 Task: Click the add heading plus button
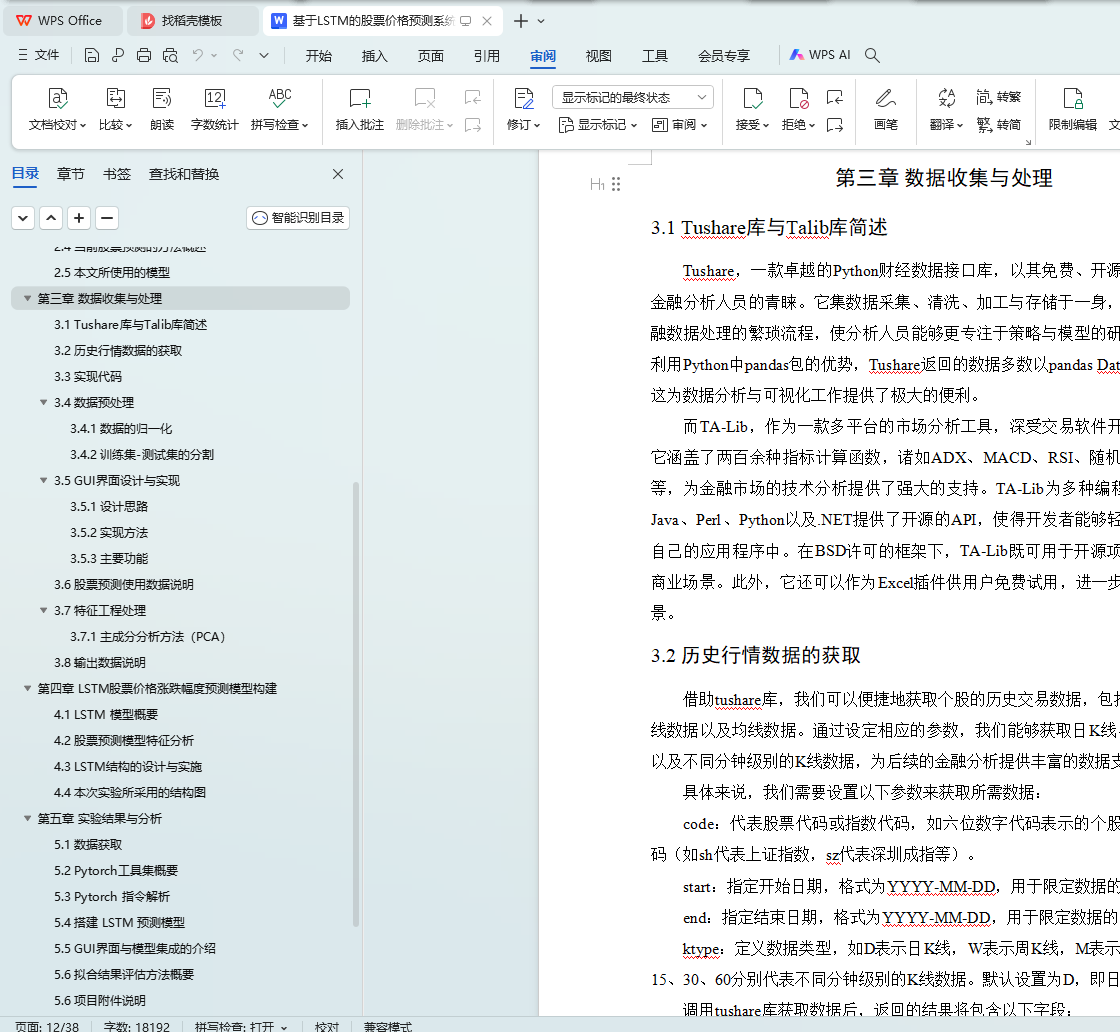point(79,218)
